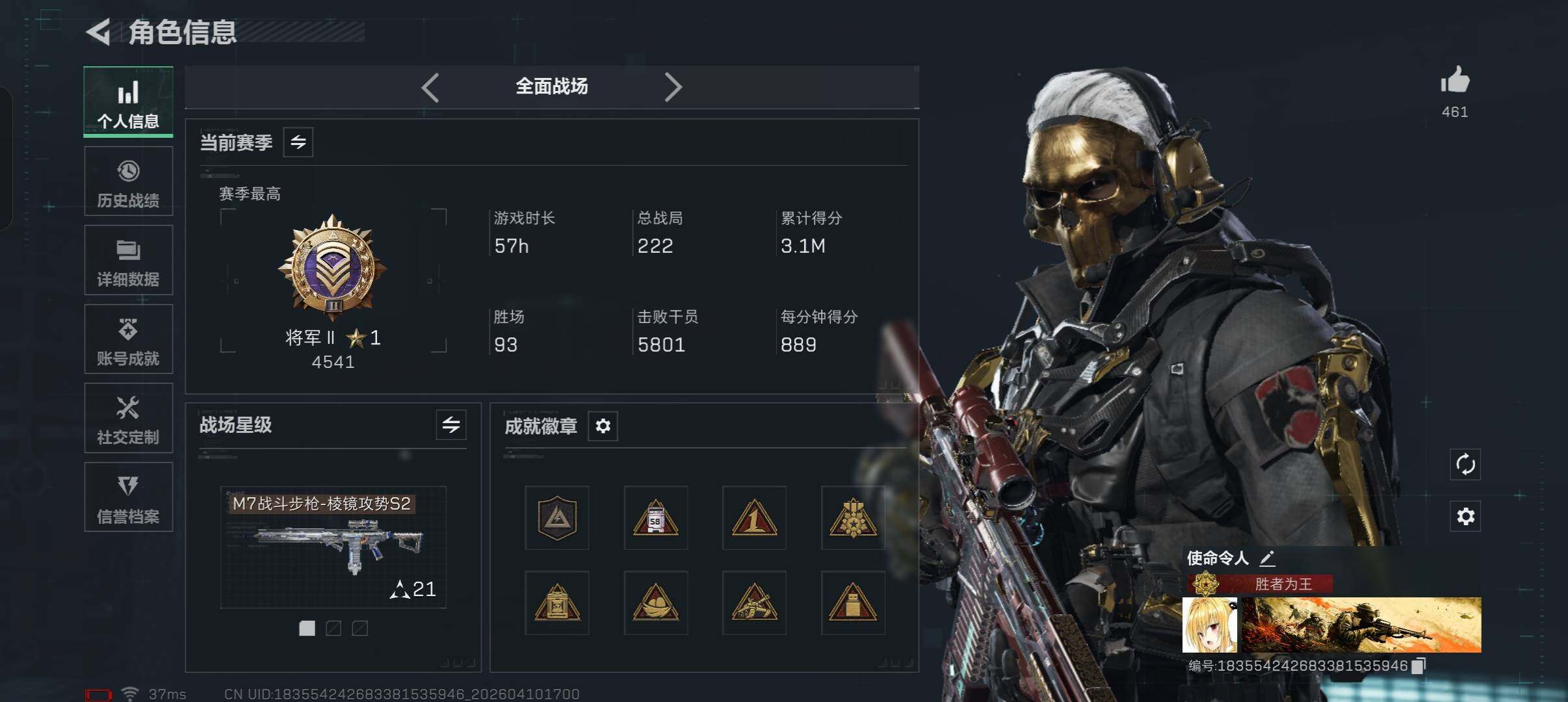Click the M7战斗步枪 weapon card
Viewport: 1568px width, 702px height.
[333, 547]
